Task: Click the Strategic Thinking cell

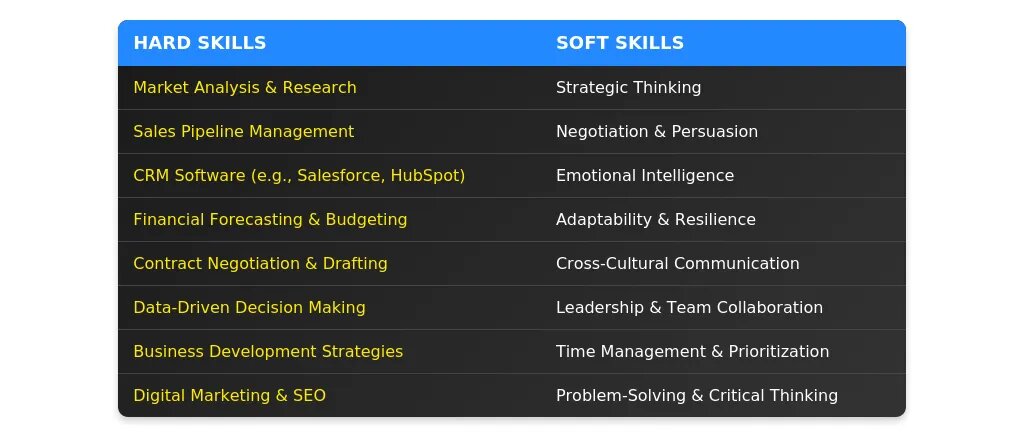Action: tap(628, 88)
